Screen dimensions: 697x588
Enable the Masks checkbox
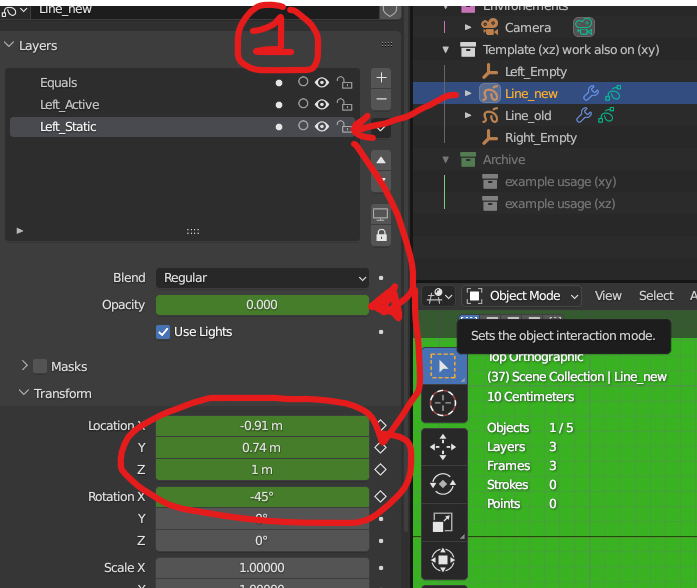(40, 366)
